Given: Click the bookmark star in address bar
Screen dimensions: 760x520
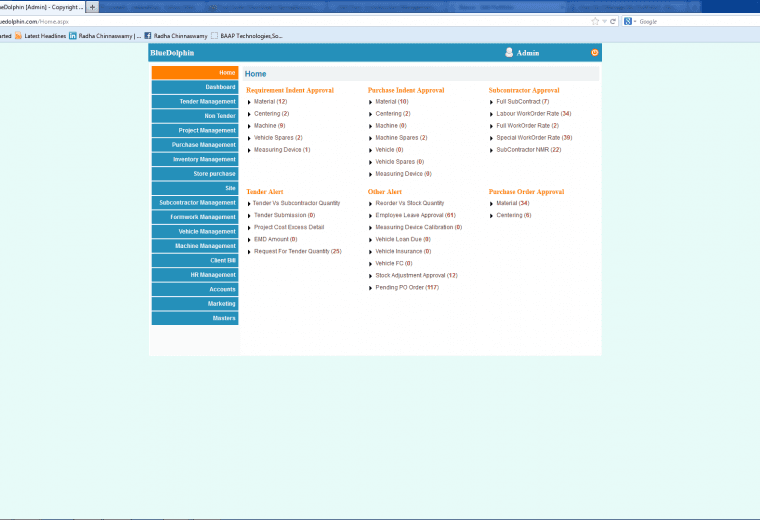Looking at the screenshot, I should (x=595, y=21).
